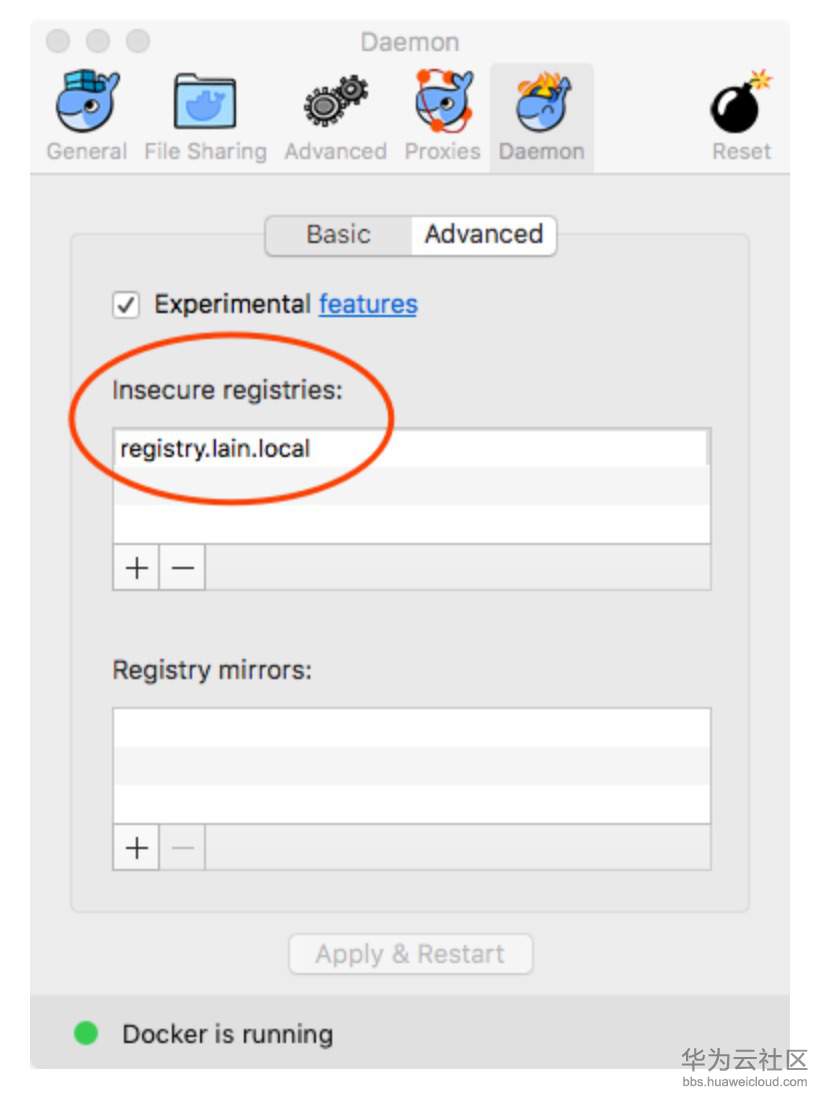This screenshot has width=828, height=1107.
Task: Toggle the Experimental features checkbox
Action: (126, 305)
